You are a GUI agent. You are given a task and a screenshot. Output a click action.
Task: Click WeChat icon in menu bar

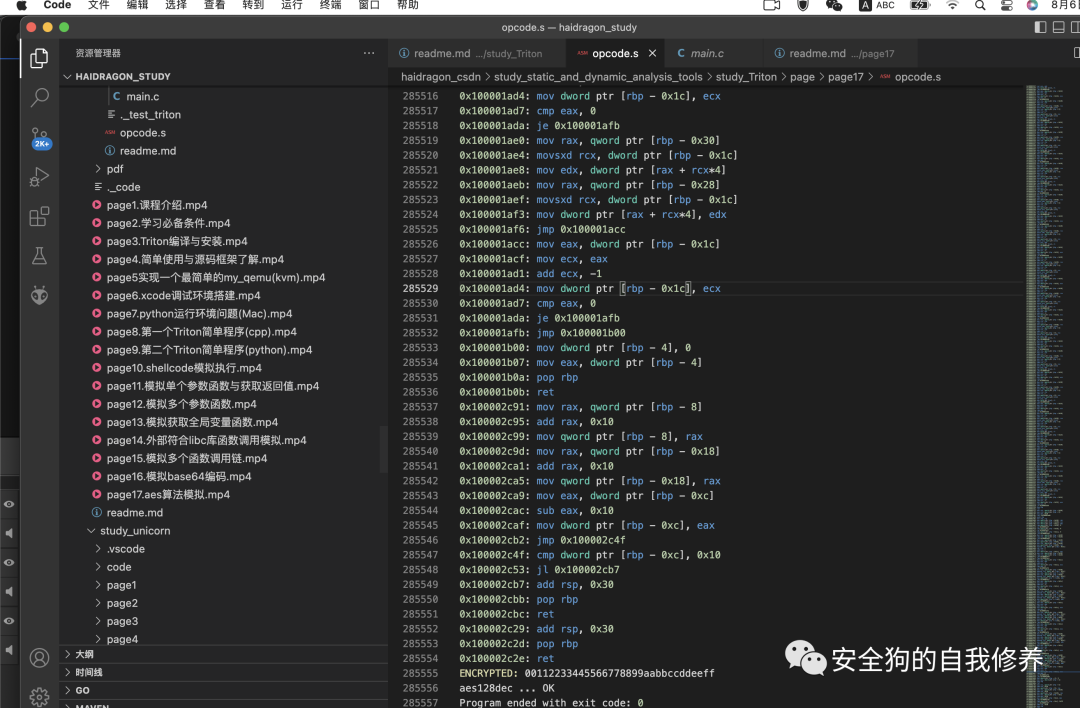(834, 6)
